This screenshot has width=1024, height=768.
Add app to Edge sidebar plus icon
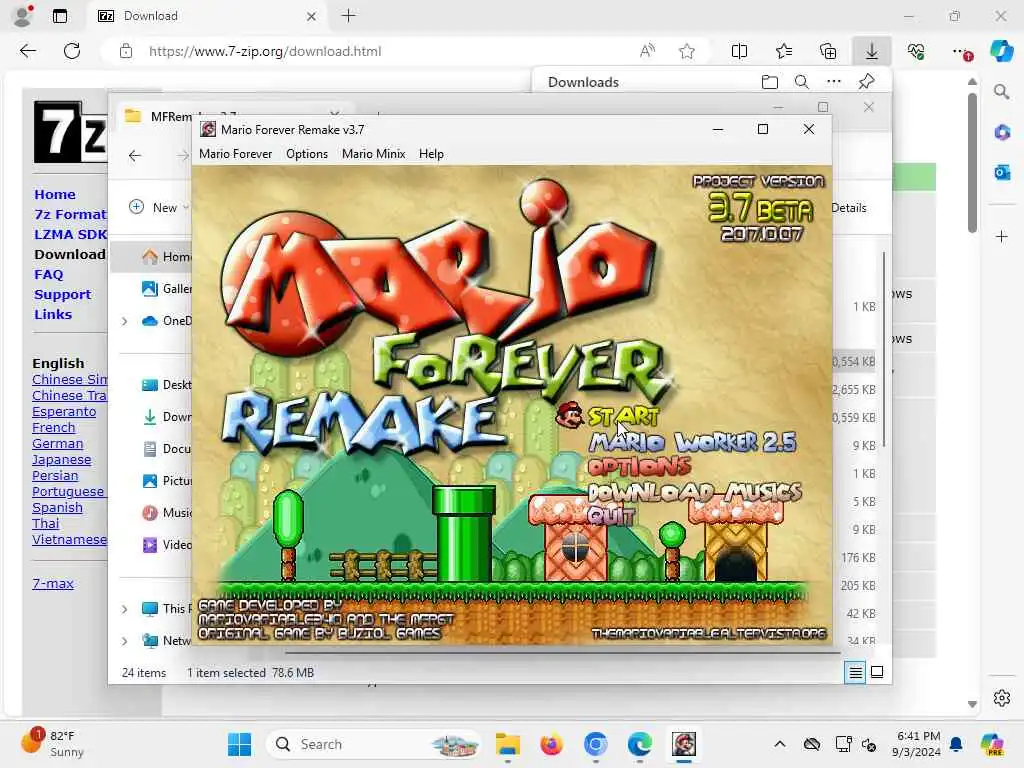pyautogui.click(x=1002, y=236)
